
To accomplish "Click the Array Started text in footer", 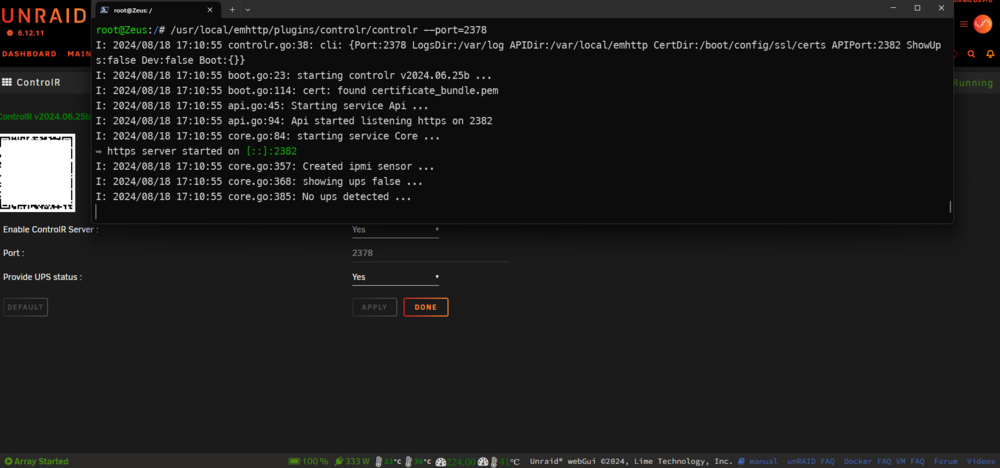I will click(x=41, y=461).
